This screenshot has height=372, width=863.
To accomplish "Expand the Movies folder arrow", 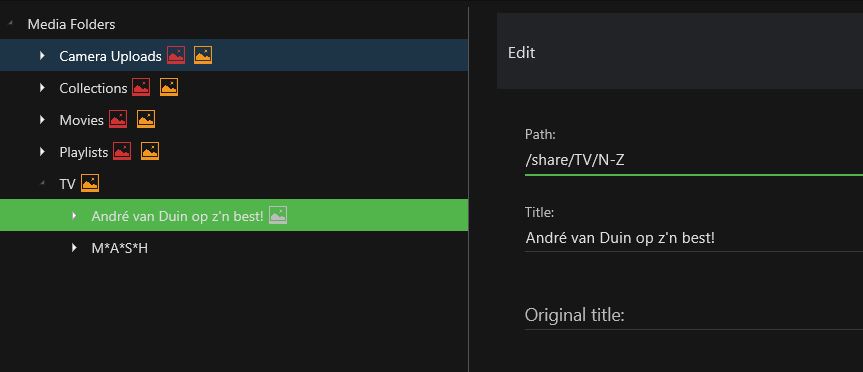I will [42, 119].
